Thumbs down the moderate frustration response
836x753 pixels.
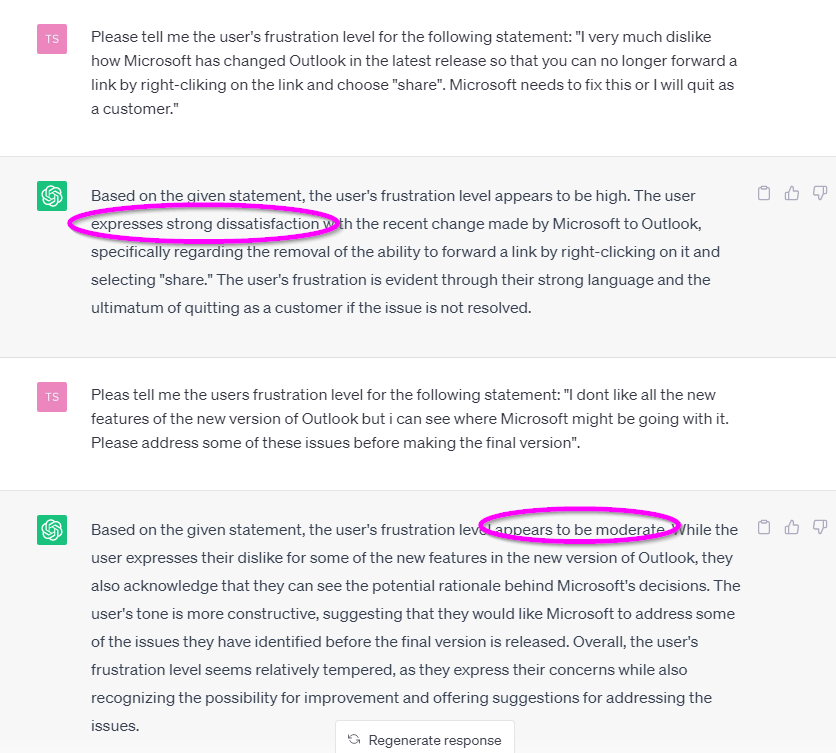[x=819, y=527]
